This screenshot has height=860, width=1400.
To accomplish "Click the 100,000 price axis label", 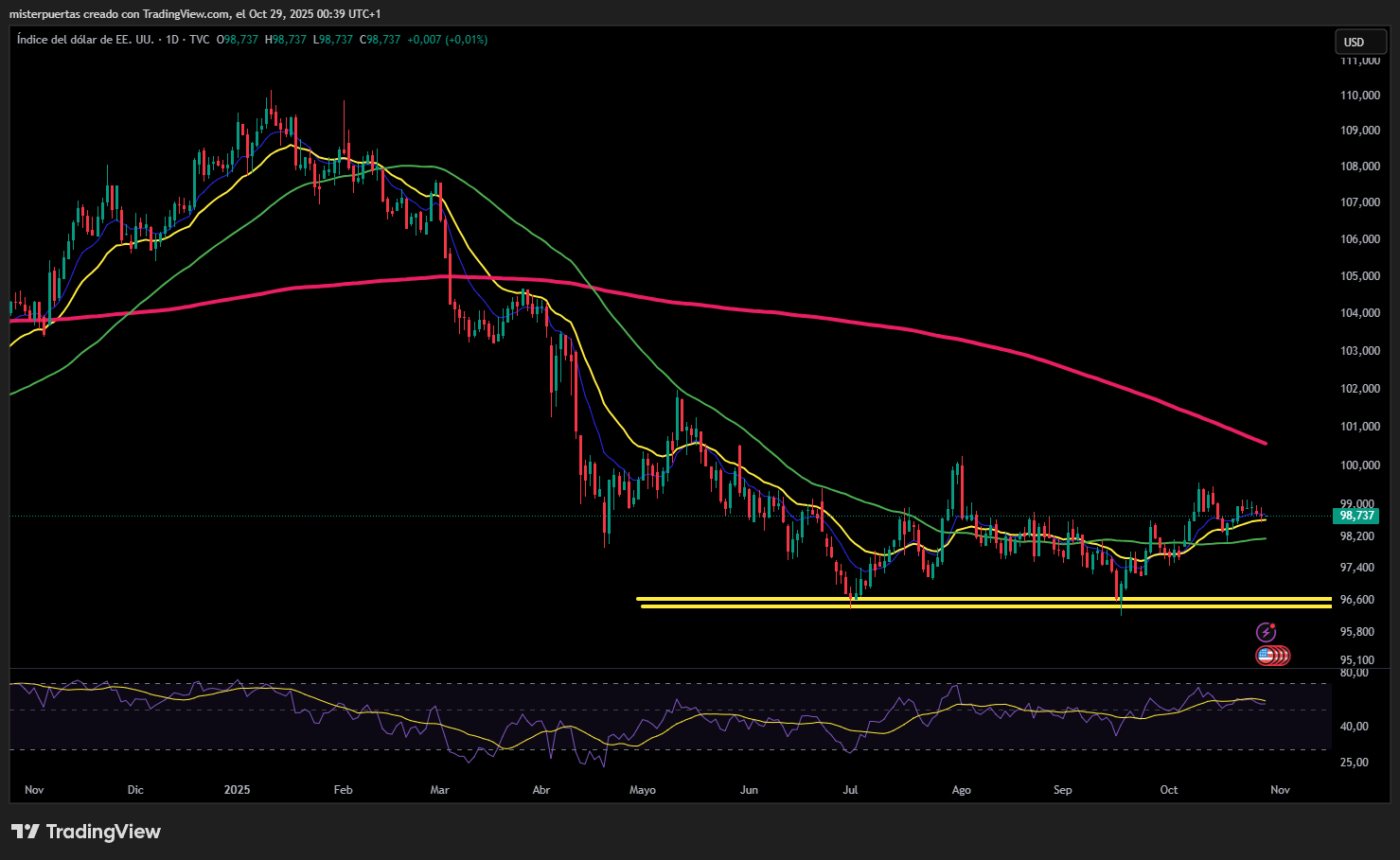I will coord(1360,465).
